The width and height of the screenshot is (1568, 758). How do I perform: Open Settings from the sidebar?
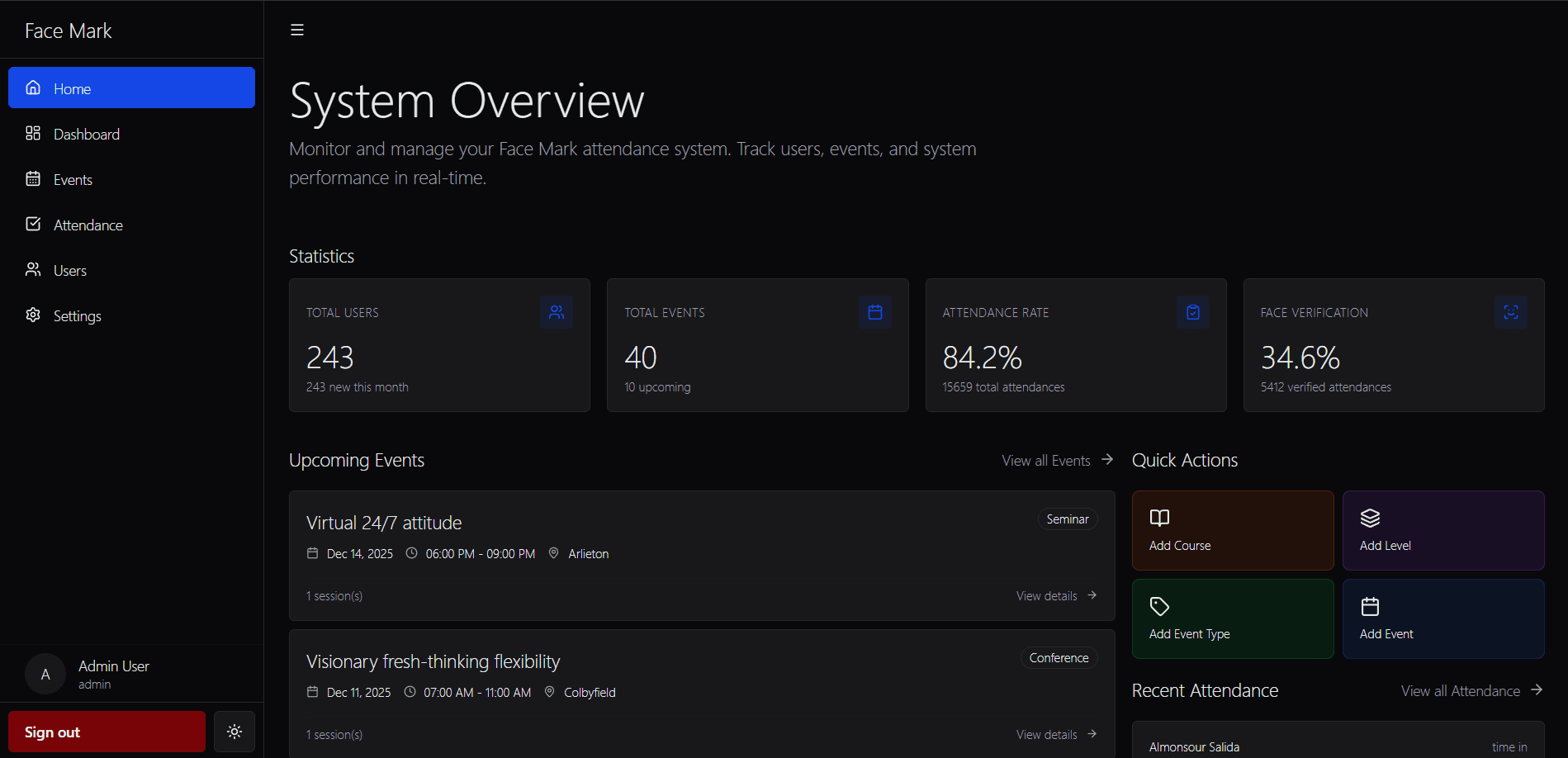click(77, 315)
